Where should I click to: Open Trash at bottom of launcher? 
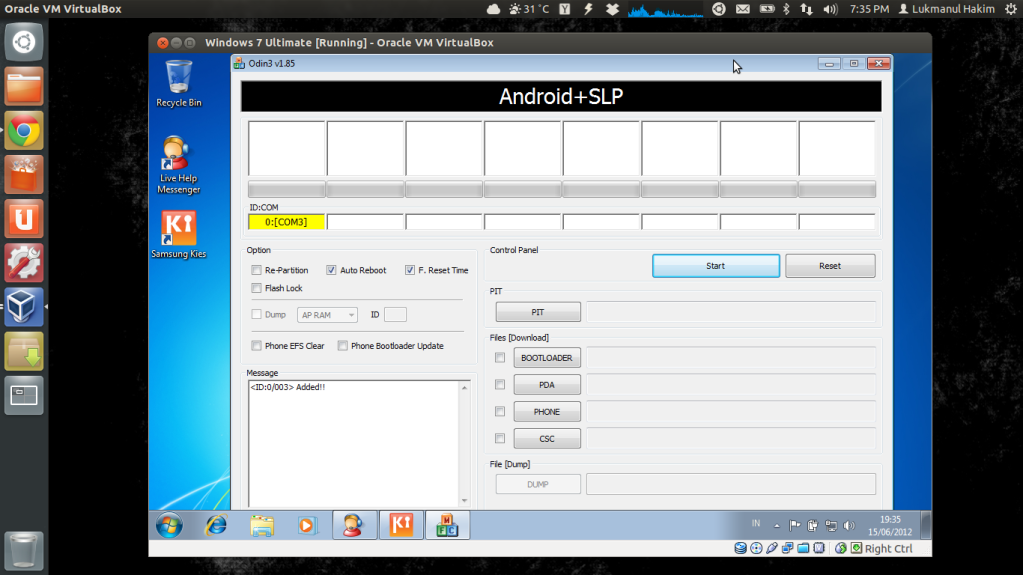point(24,550)
